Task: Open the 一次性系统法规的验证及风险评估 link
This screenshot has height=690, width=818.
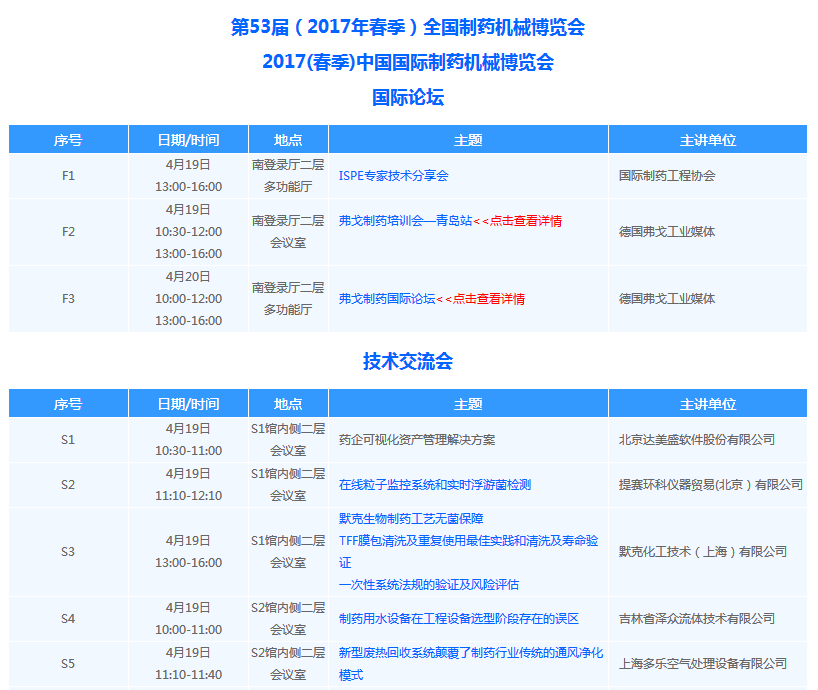Action: point(428,585)
